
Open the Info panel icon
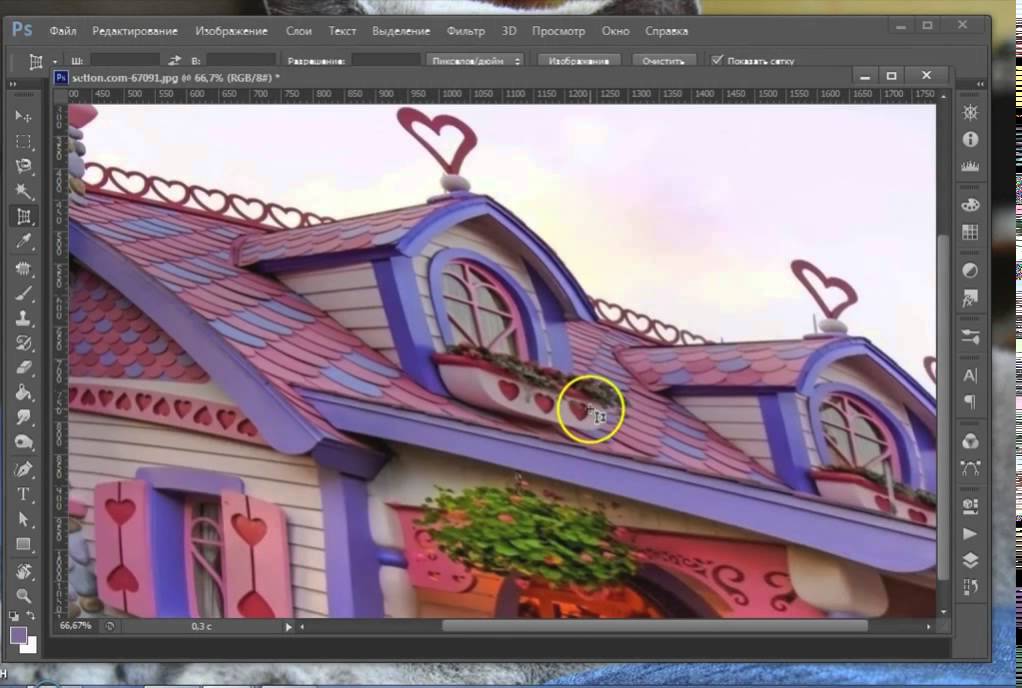coord(970,139)
